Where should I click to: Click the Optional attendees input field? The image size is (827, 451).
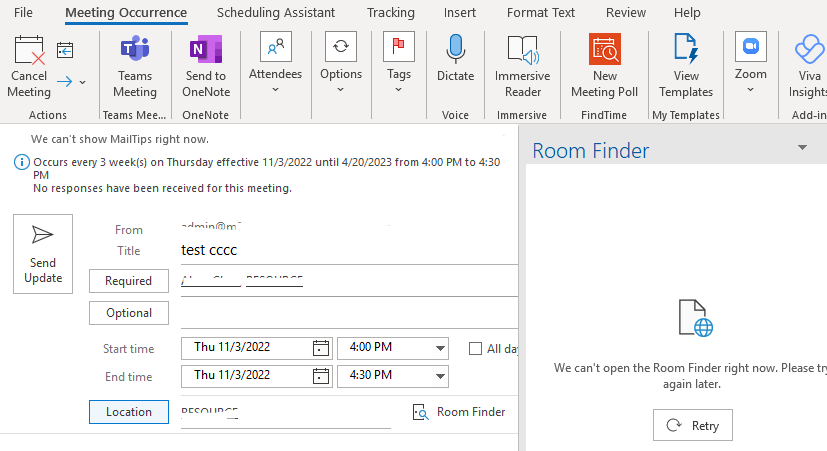click(349, 313)
